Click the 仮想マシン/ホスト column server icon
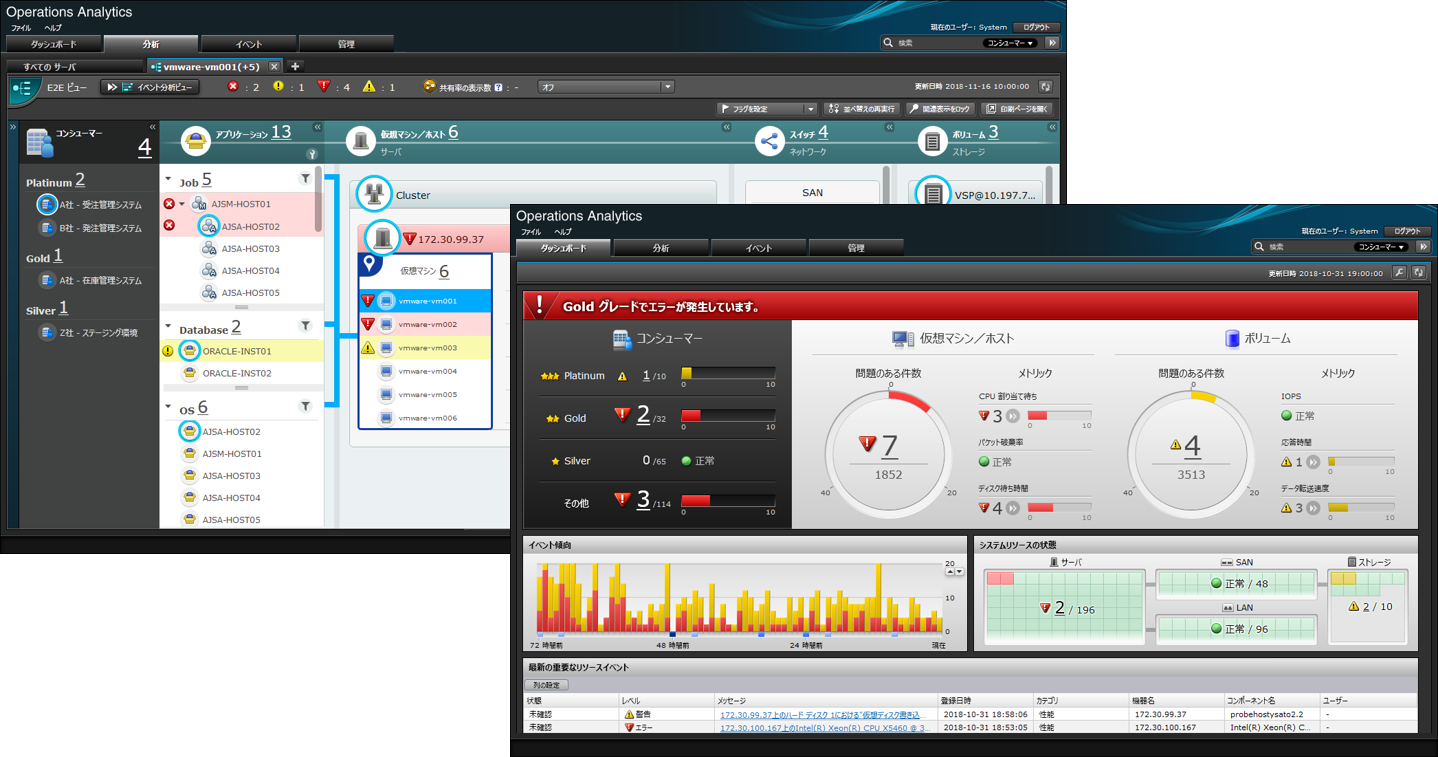1438x757 pixels. pos(360,141)
